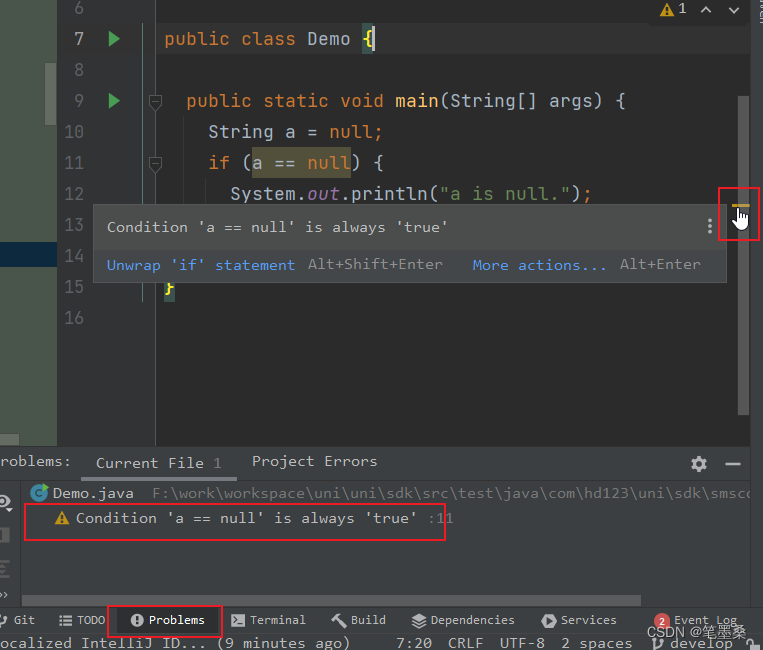Switch to Project Errors tab
This screenshot has height=650, width=763.
314,461
